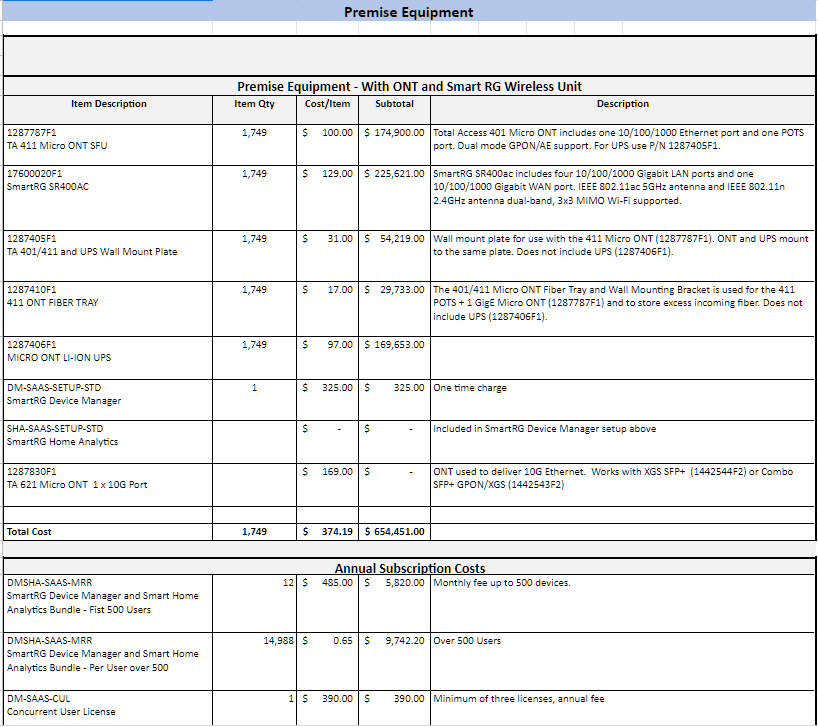Click the 14,988 quantity cell
Screen dimensions: 818x727
pyautogui.click(x=254, y=661)
